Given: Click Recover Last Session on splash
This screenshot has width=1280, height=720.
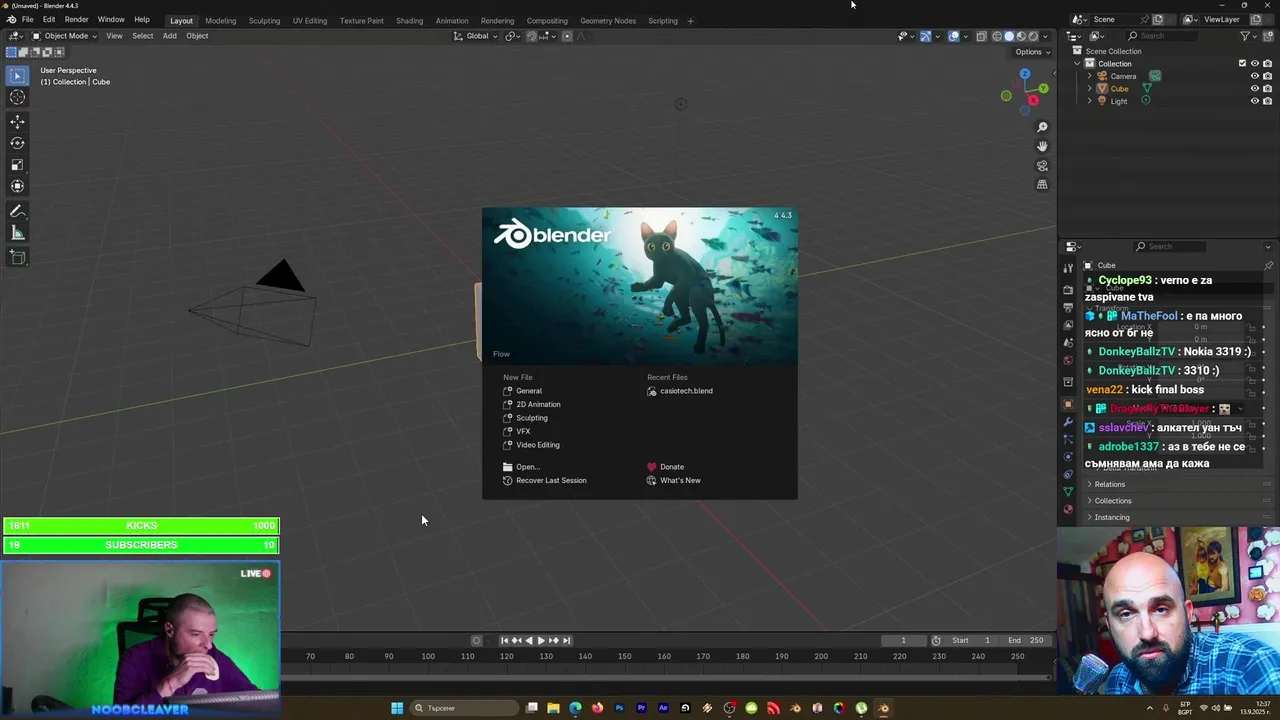Looking at the screenshot, I should pos(551,480).
